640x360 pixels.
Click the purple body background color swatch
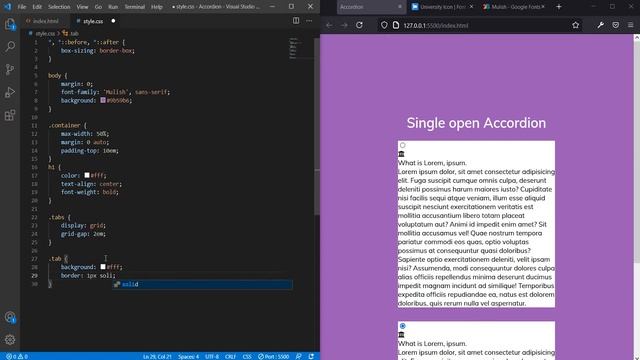[103, 100]
